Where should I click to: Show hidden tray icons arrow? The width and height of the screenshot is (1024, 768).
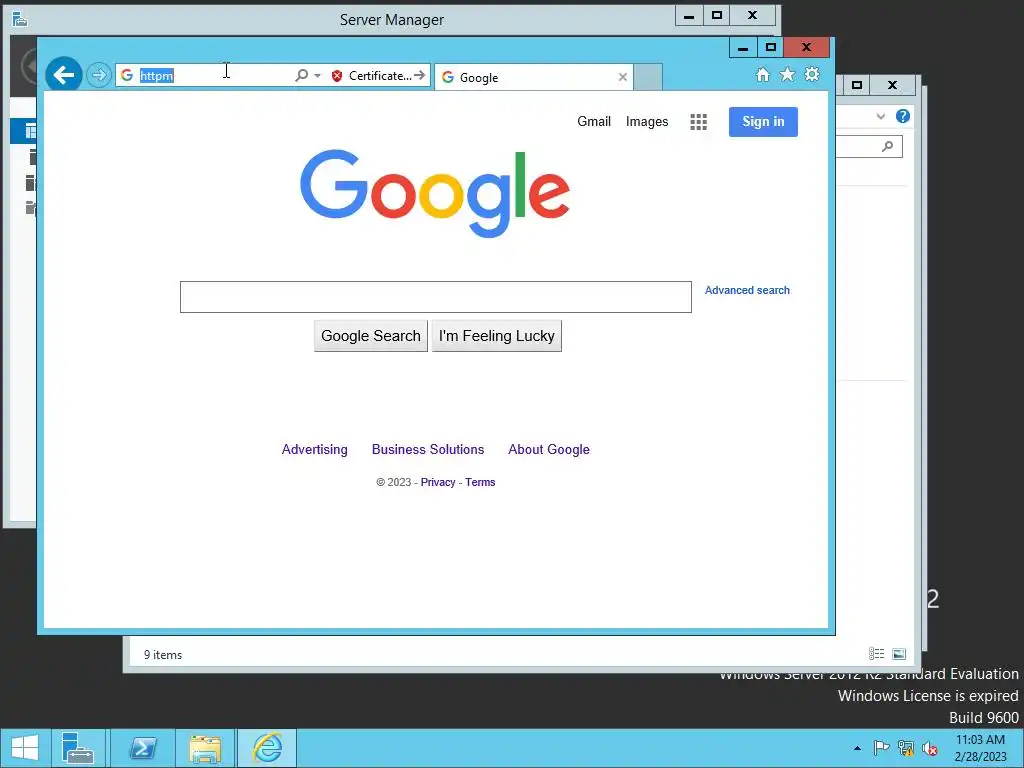click(857, 748)
